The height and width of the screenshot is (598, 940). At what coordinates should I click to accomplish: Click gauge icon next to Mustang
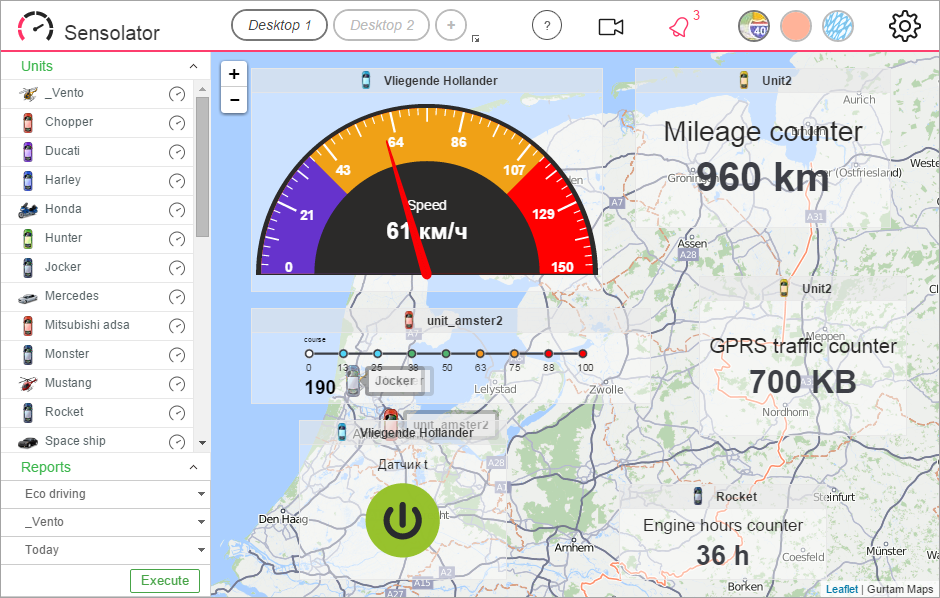point(177,384)
